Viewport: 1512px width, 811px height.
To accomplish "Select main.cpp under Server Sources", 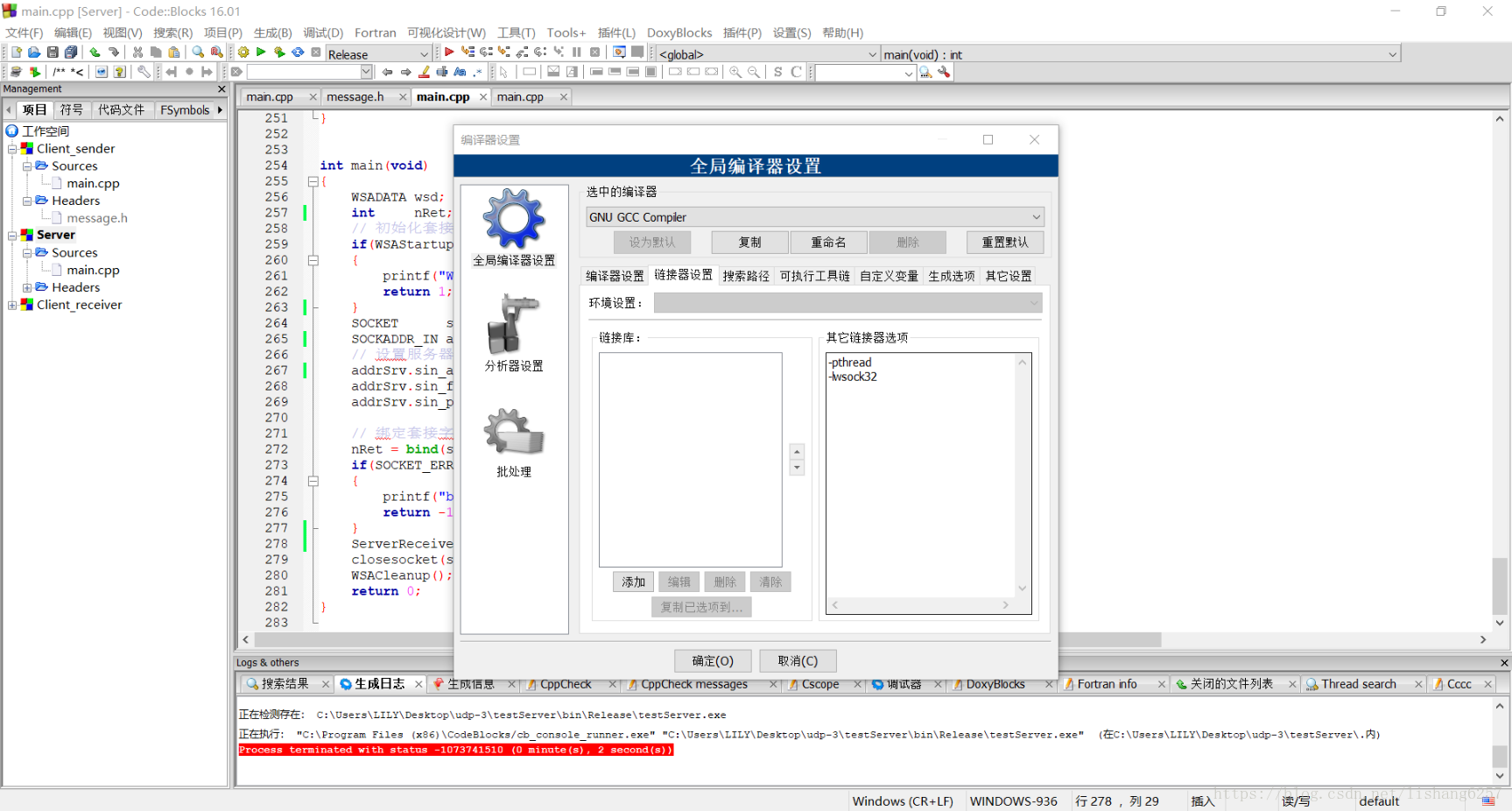I will 93,271.
